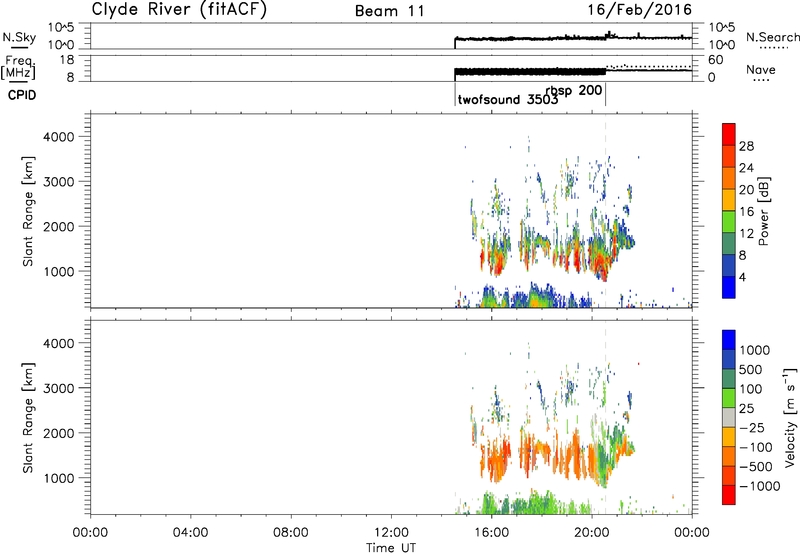
Task: Click the '04:00' time tick label
Action: [191, 533]
